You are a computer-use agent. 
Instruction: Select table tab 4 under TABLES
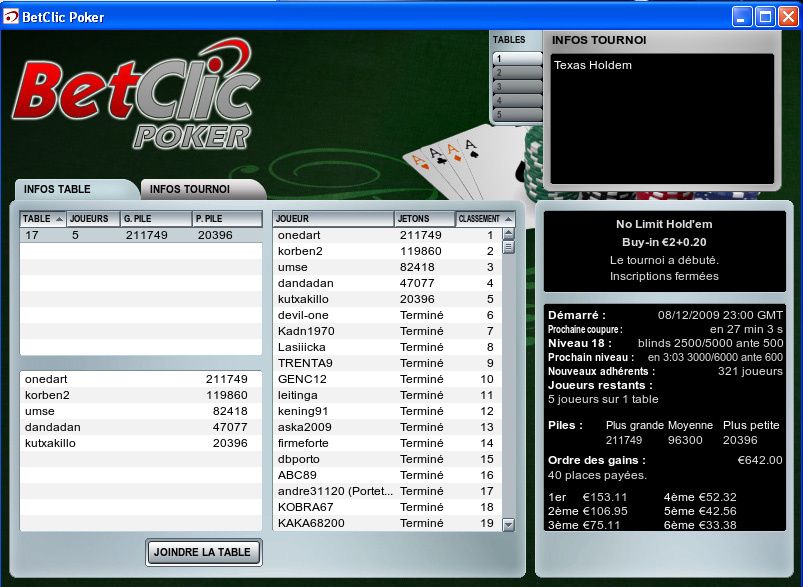point(517,101)
